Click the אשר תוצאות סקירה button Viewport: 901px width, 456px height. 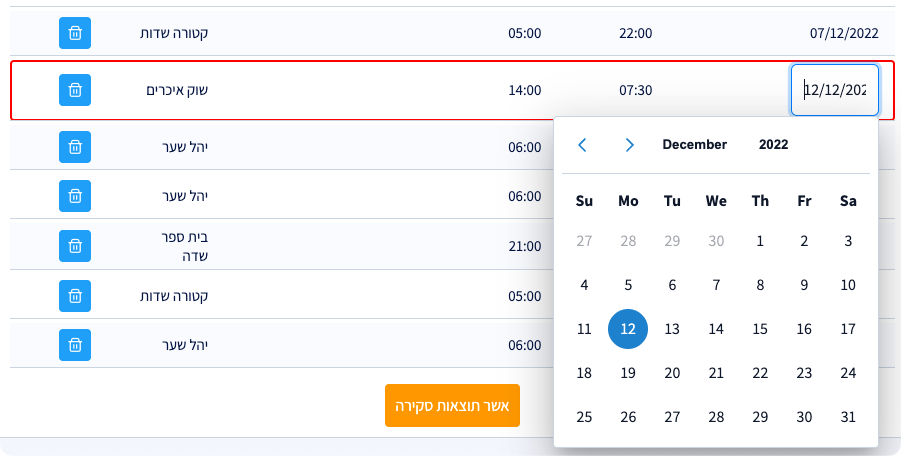[x=452, y=406]
